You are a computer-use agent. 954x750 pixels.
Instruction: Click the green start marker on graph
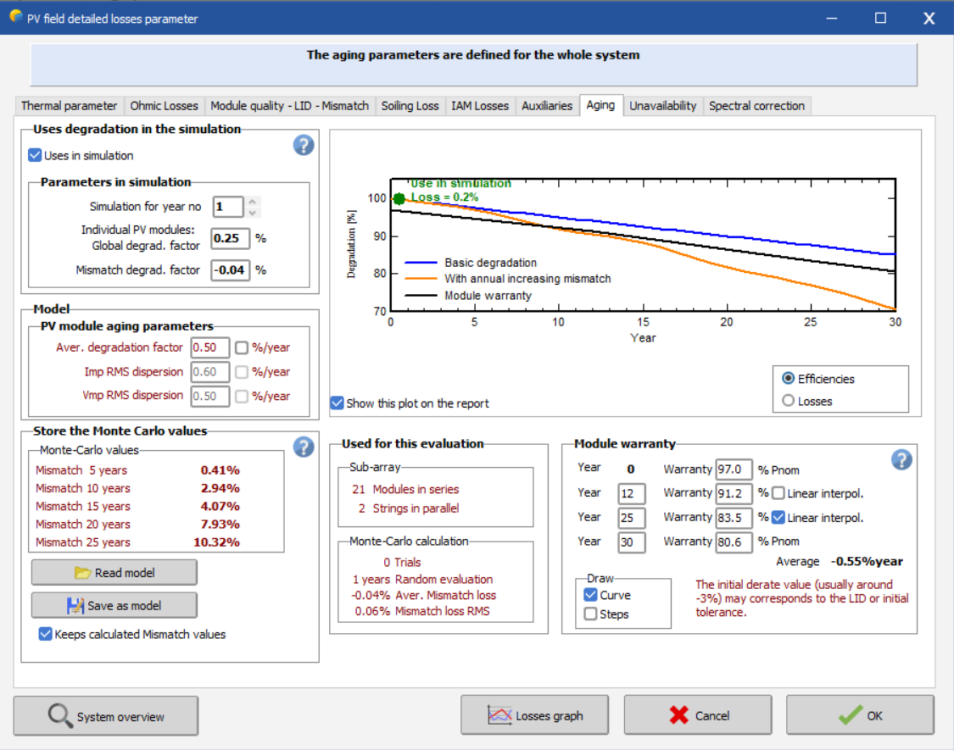[399, 199]
